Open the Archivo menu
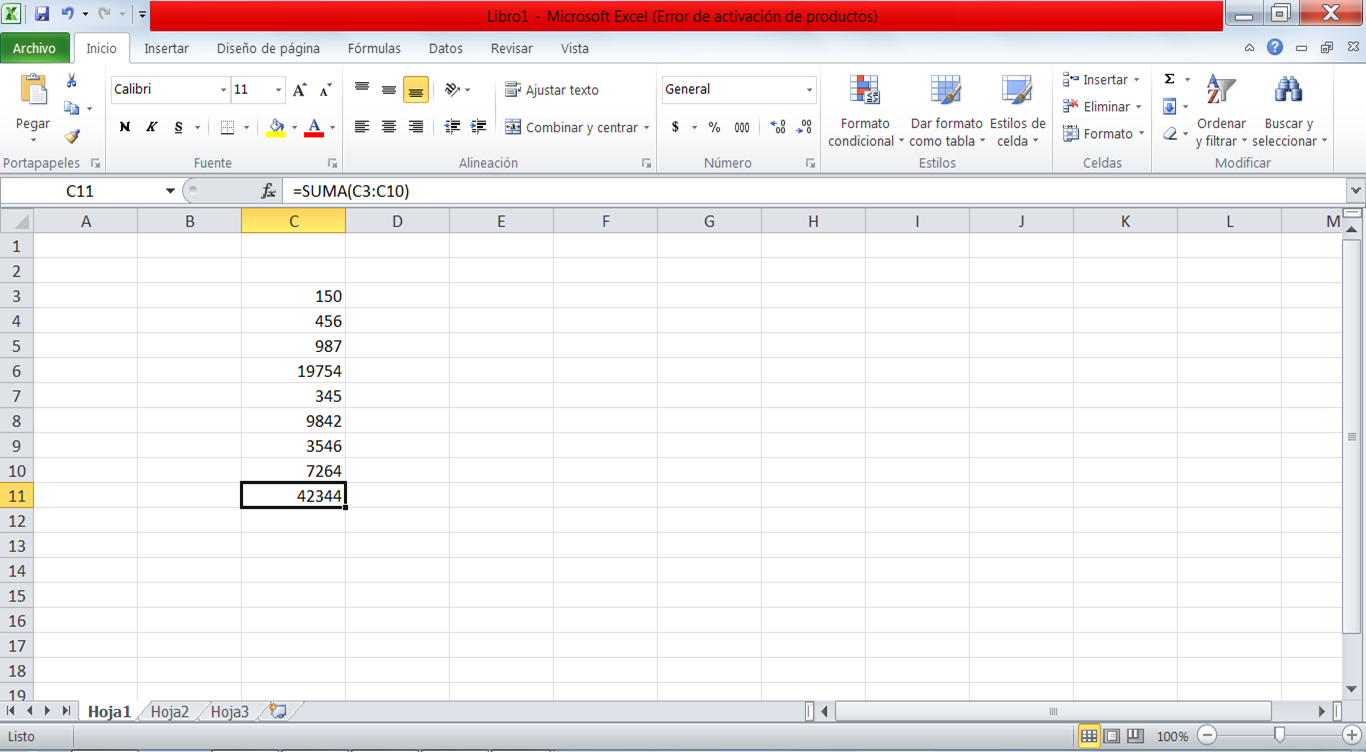 36,47
